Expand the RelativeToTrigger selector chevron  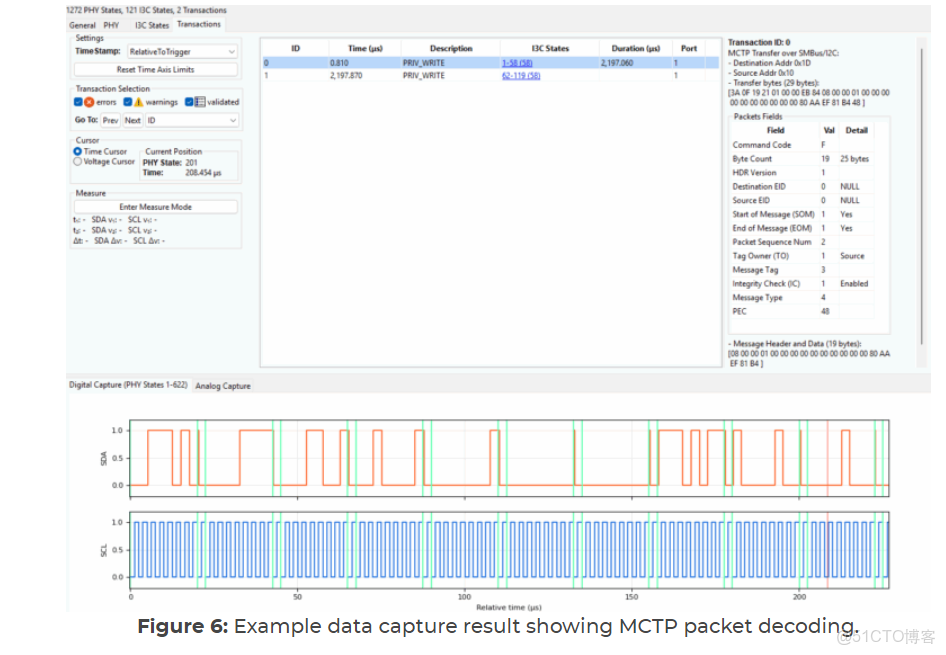point(231,51)
